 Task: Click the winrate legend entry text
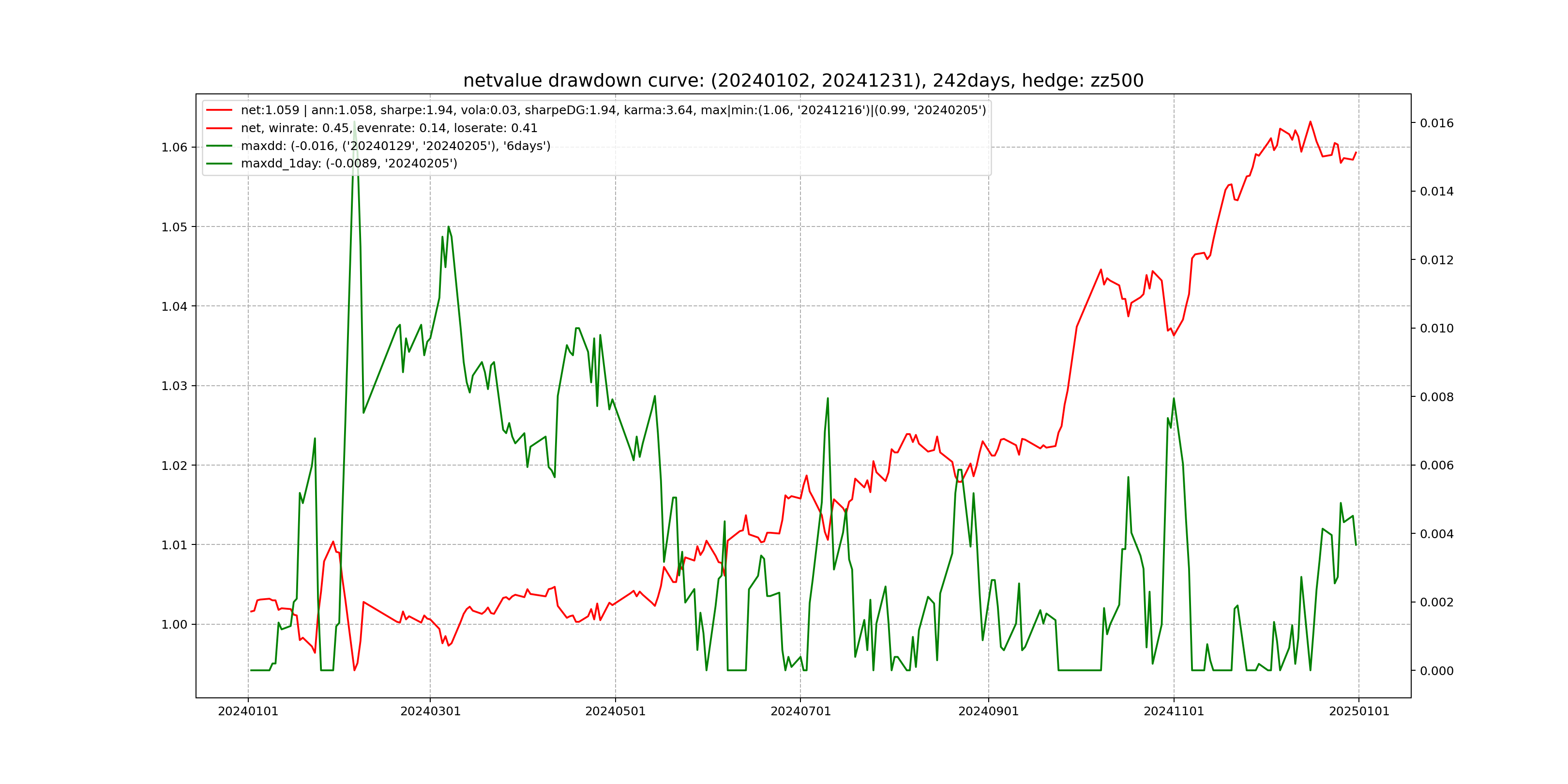389,128
